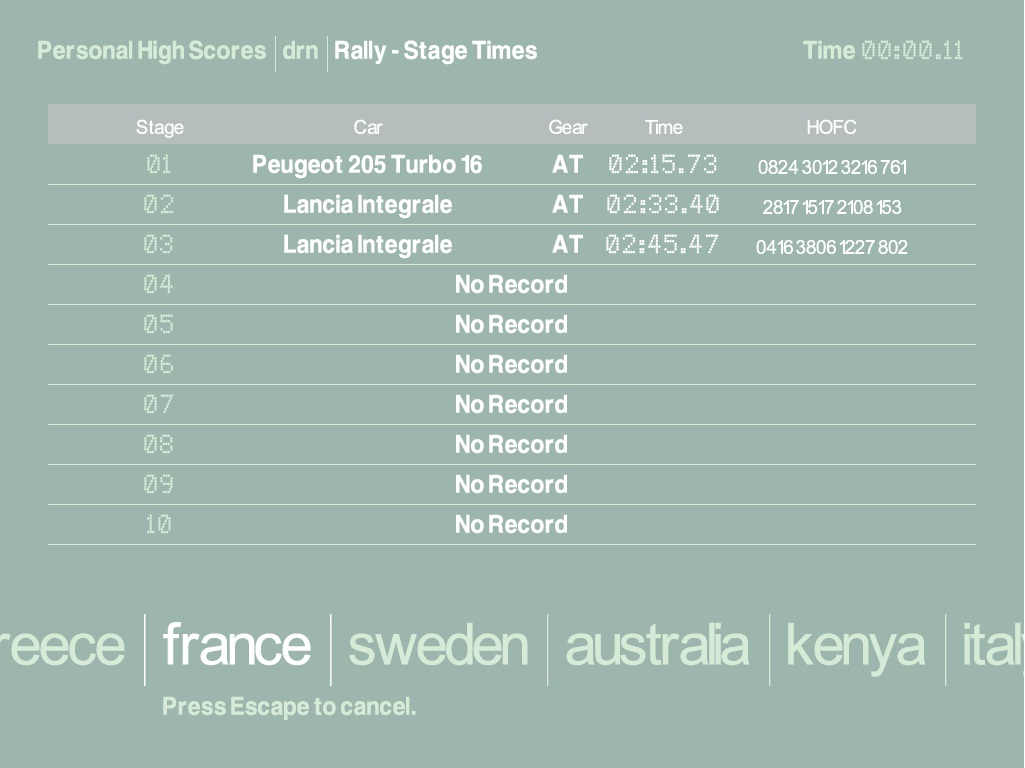Click the stage 10 No Record row
This screenshot has height=768, width=1025.
[511, 525]
